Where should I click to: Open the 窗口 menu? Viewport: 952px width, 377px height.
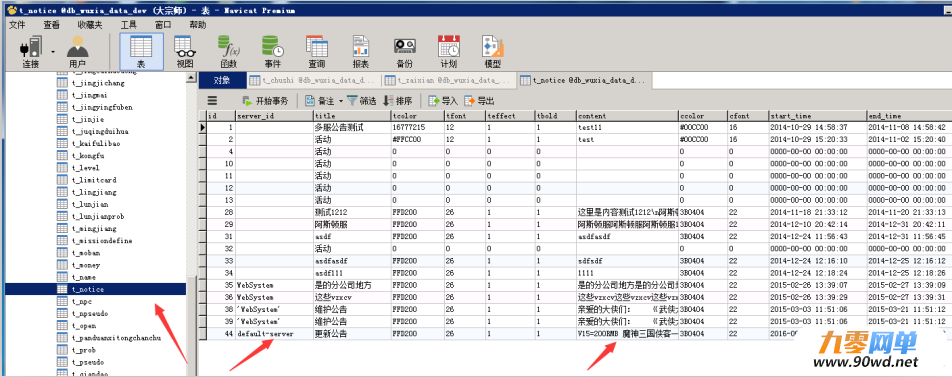pyautogui.click(x=163, y=25)
